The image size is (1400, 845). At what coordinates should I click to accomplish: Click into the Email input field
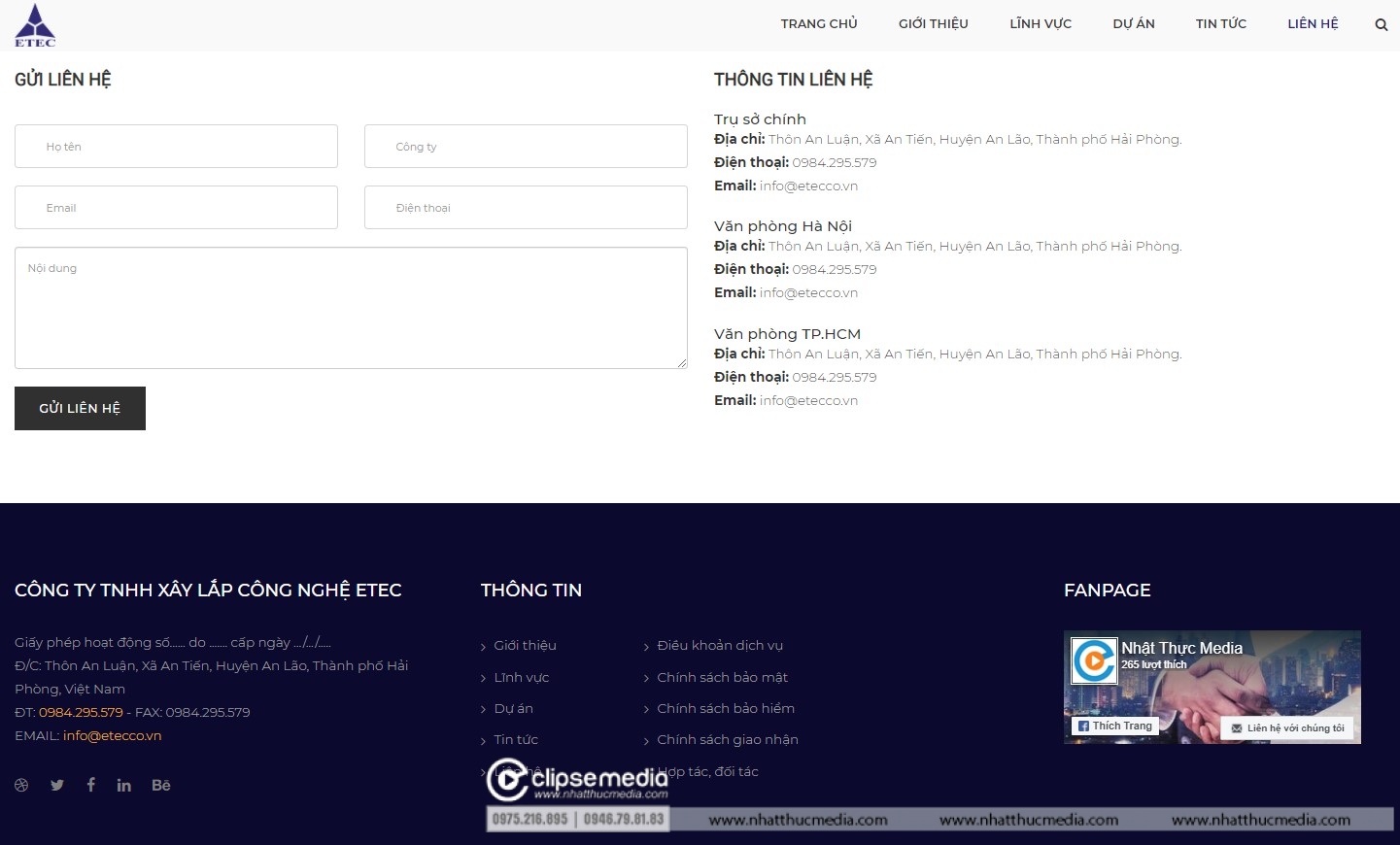coord(176,208)
